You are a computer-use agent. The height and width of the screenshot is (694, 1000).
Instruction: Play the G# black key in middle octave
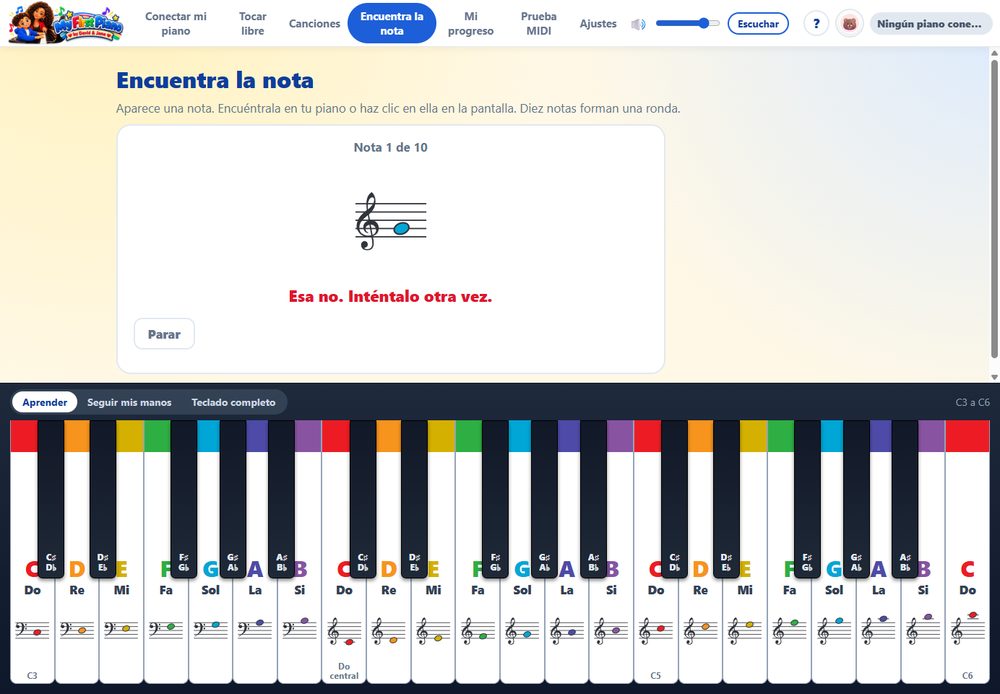click(544, 498)
